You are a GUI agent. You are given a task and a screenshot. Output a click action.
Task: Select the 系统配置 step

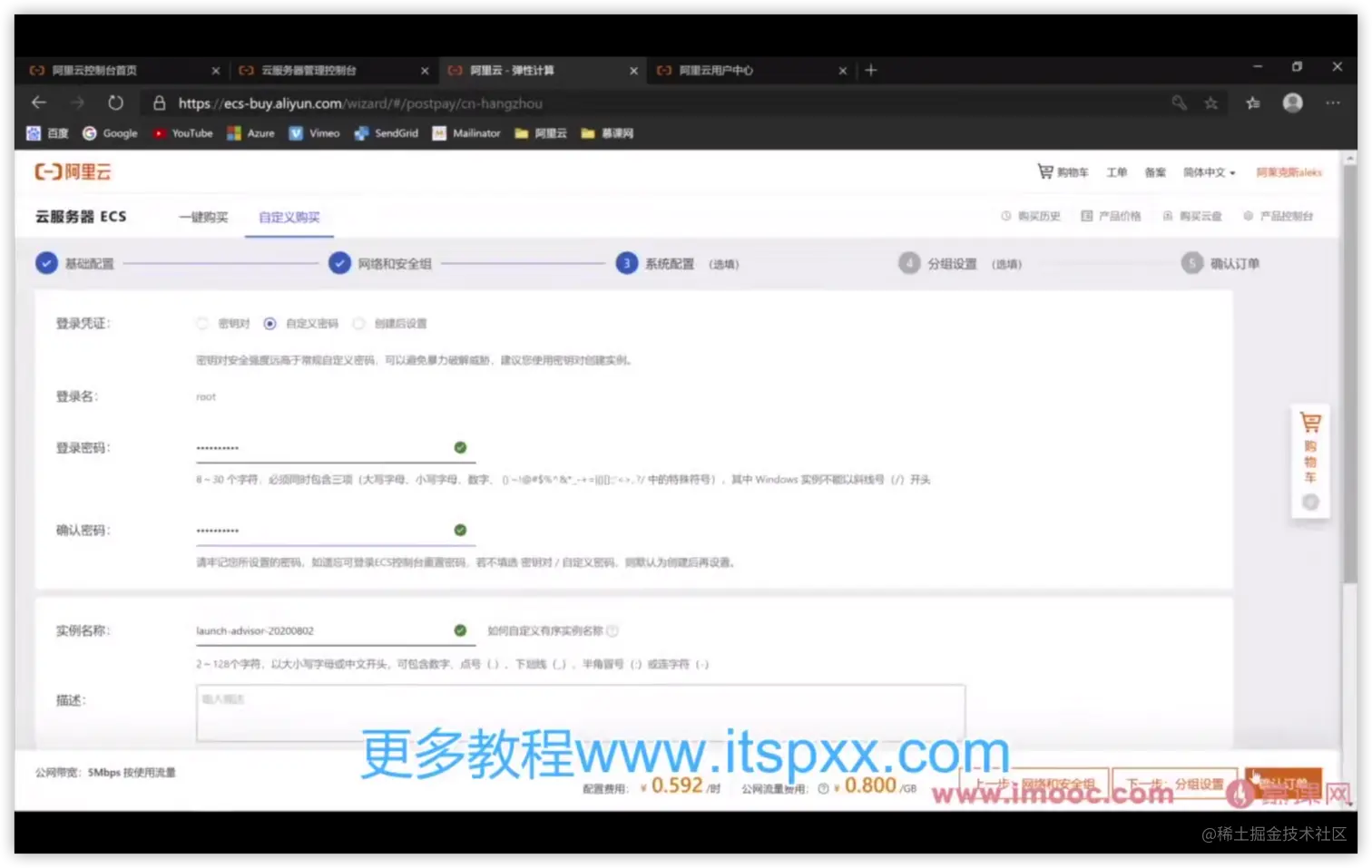[677, 263]
